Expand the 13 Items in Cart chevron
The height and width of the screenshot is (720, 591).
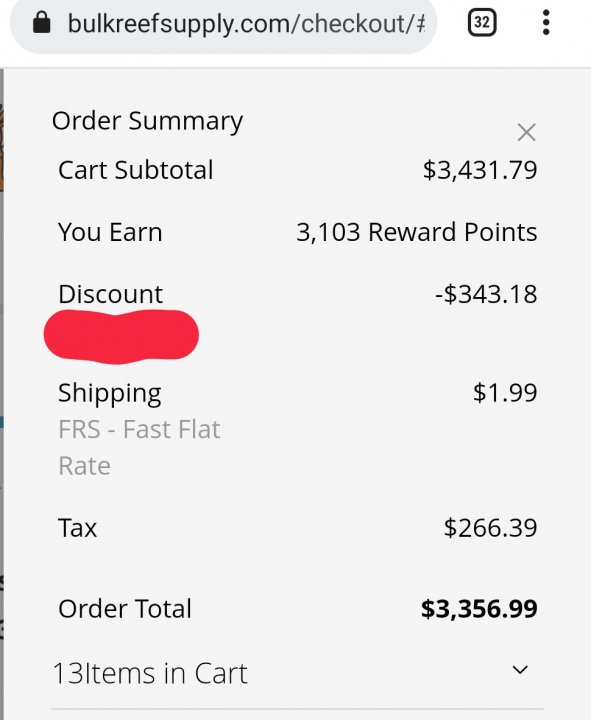tap(520, 670)
